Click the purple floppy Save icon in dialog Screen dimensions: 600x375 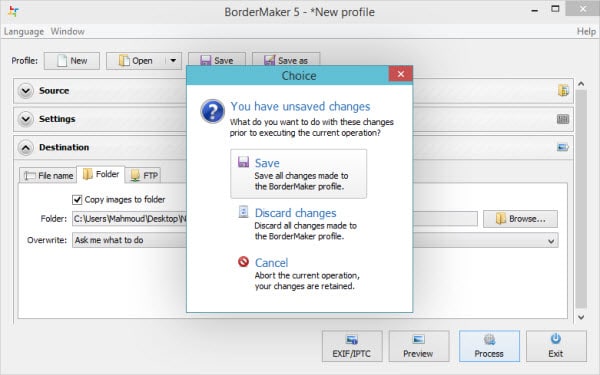tap(243, 162)
